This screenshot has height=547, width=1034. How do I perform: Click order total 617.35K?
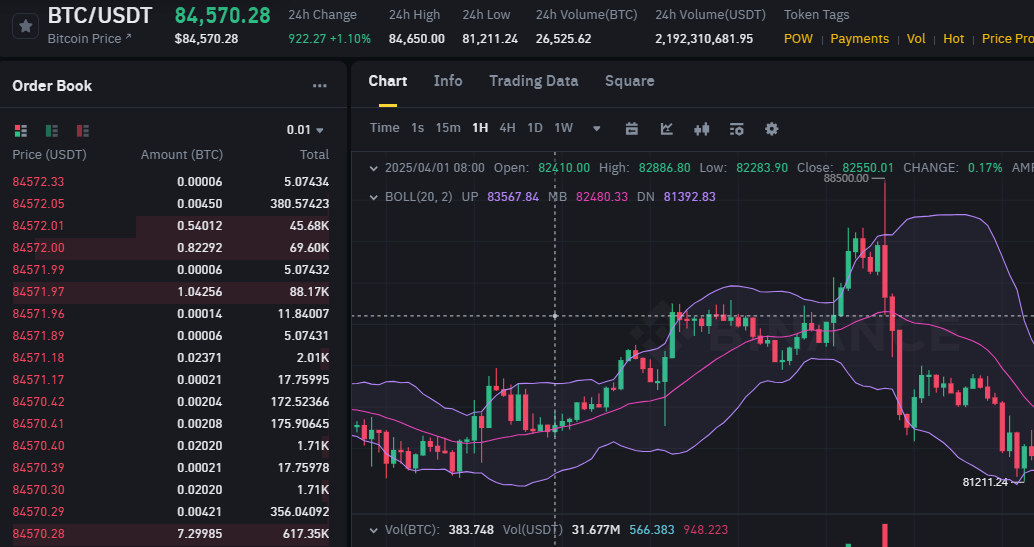click(x=306, y=534)
